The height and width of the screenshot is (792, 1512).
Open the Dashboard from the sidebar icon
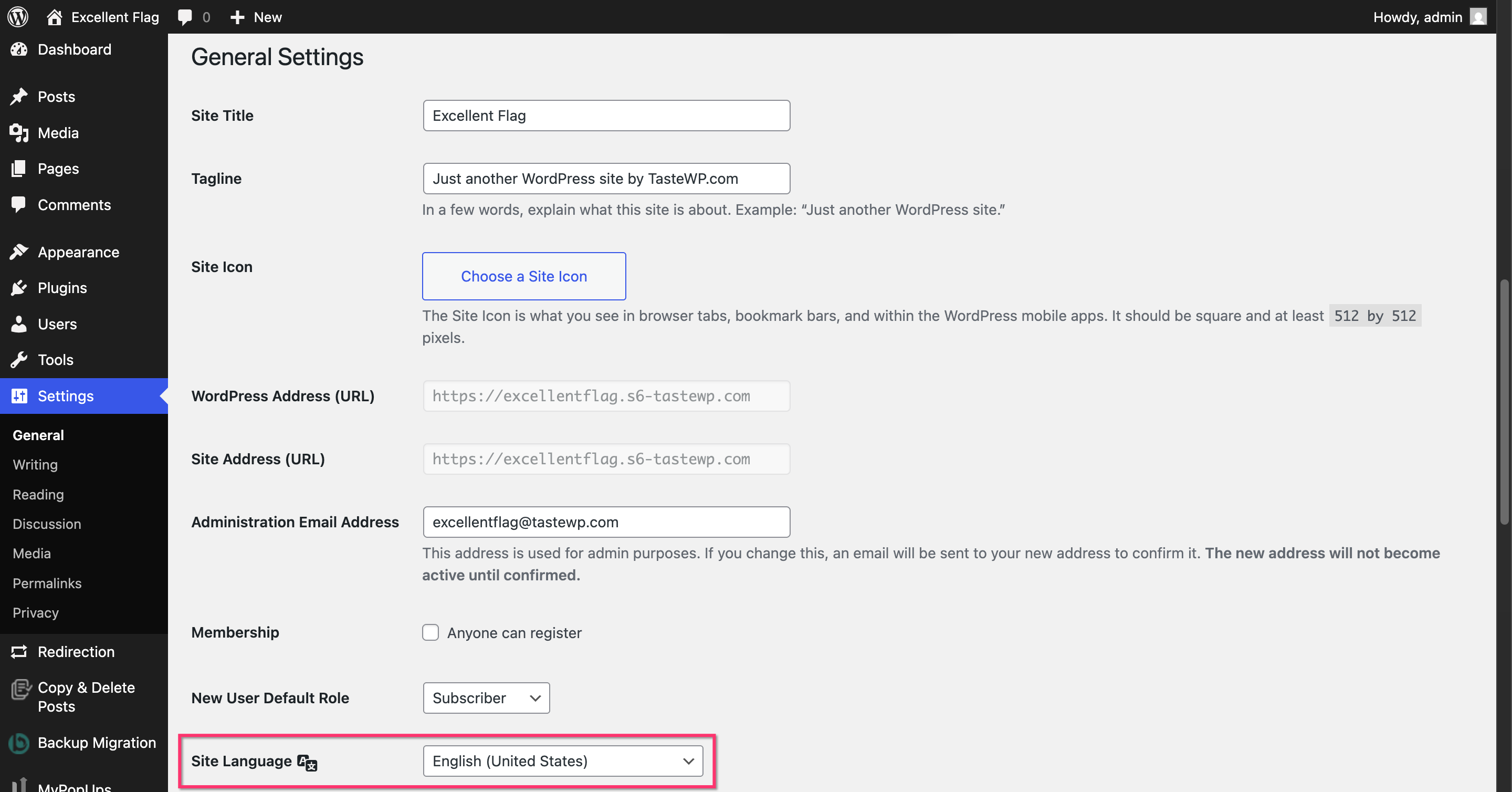click(19, 49)
